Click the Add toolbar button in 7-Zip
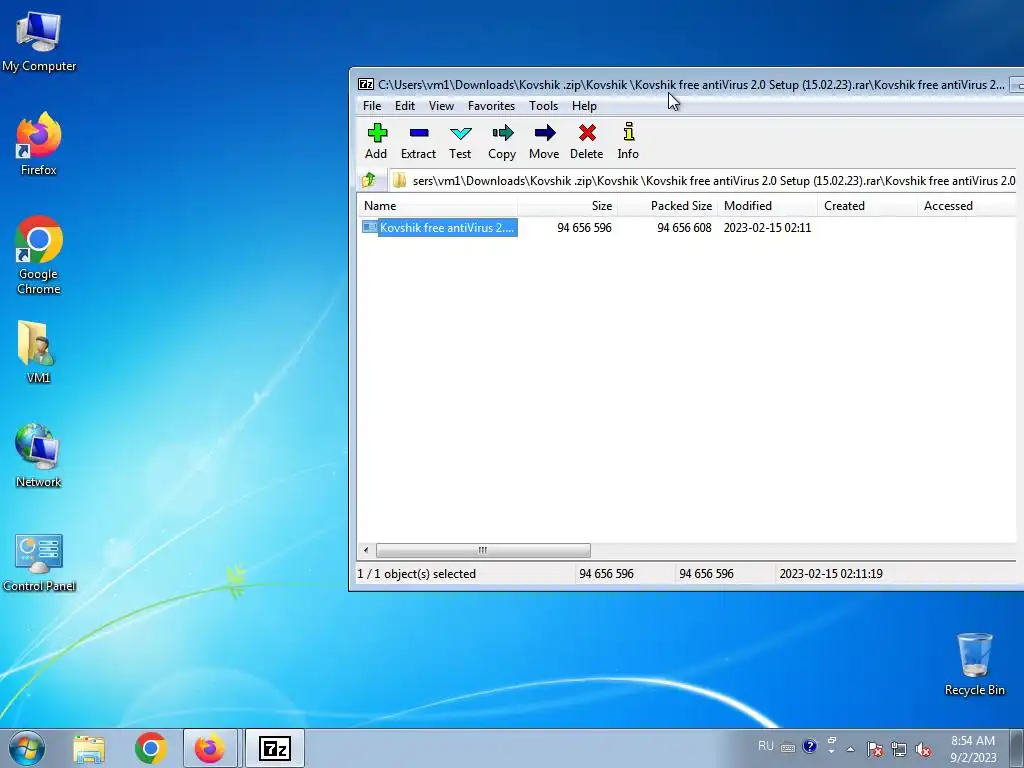Image resolution: width=1024 pixels, height=768 pixels. 376,141
